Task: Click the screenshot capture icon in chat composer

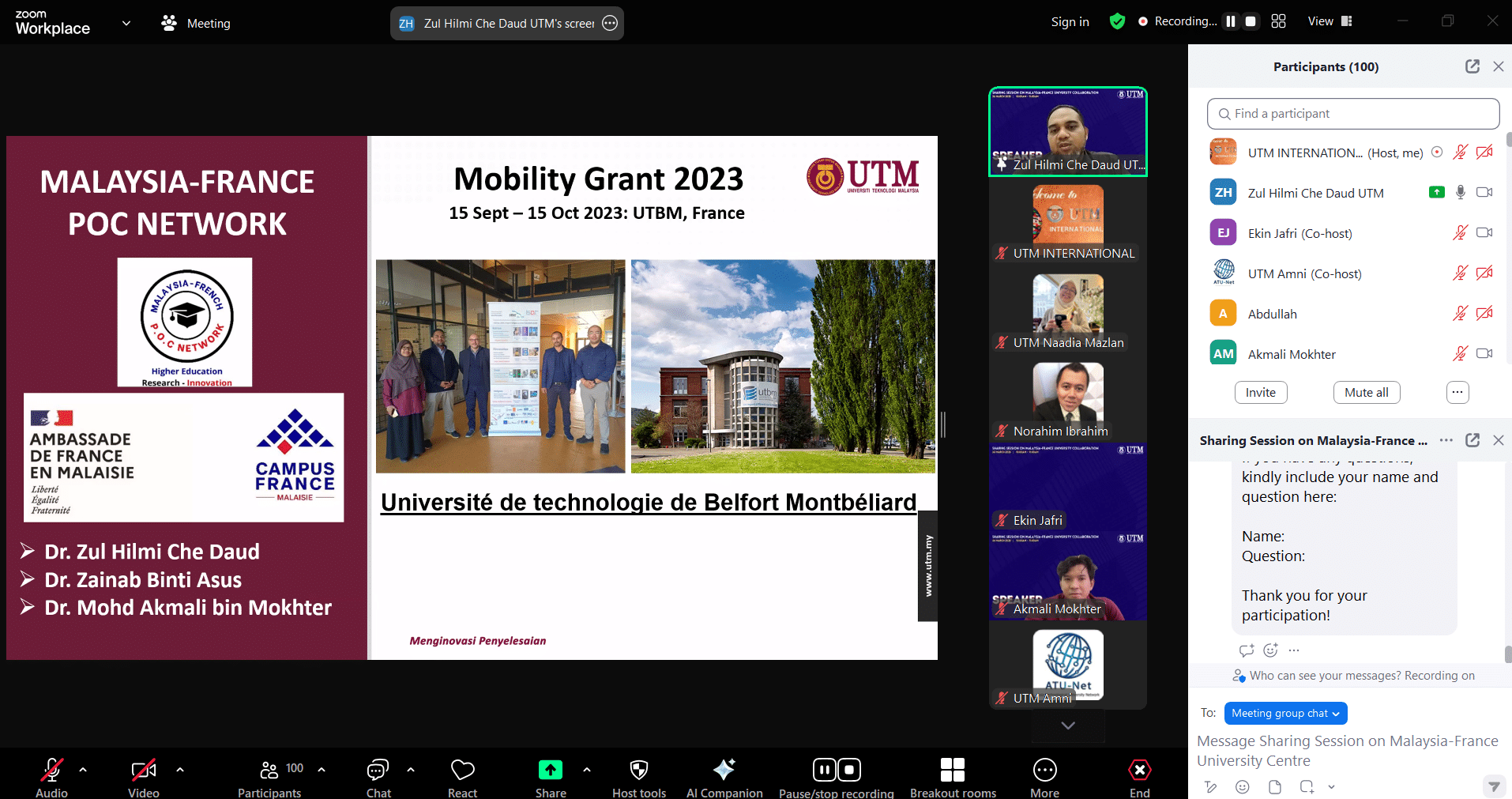Action: pyautogui.click(x=1307, y=786)
